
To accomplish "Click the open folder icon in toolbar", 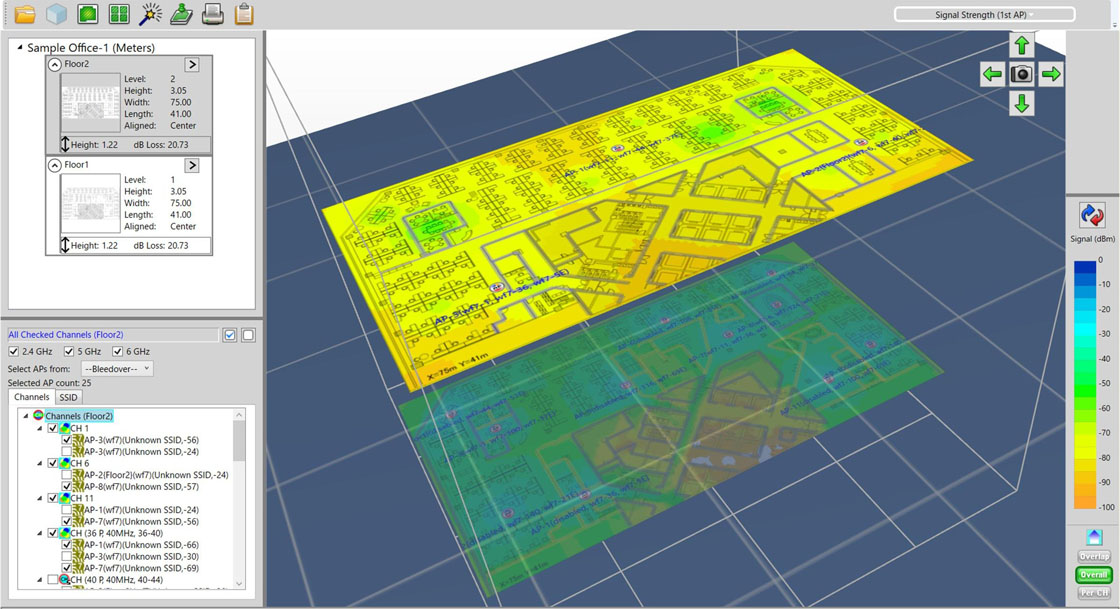I will pyautogui.click(x=24, y=14).
